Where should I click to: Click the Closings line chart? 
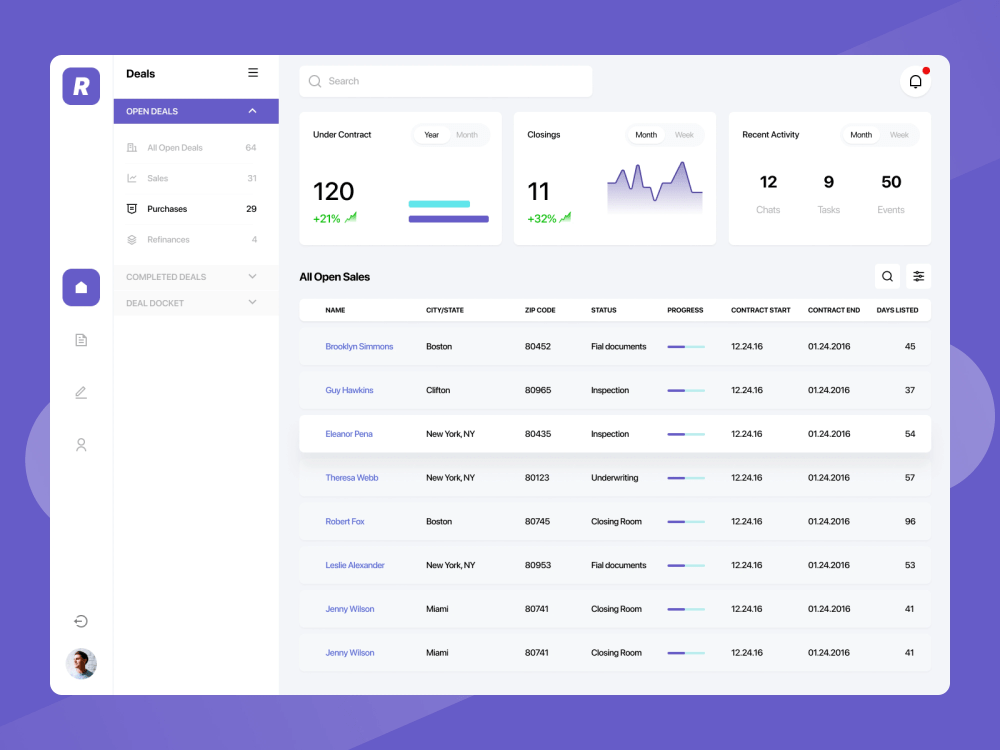pyautogui.click(x=654, y=188)
